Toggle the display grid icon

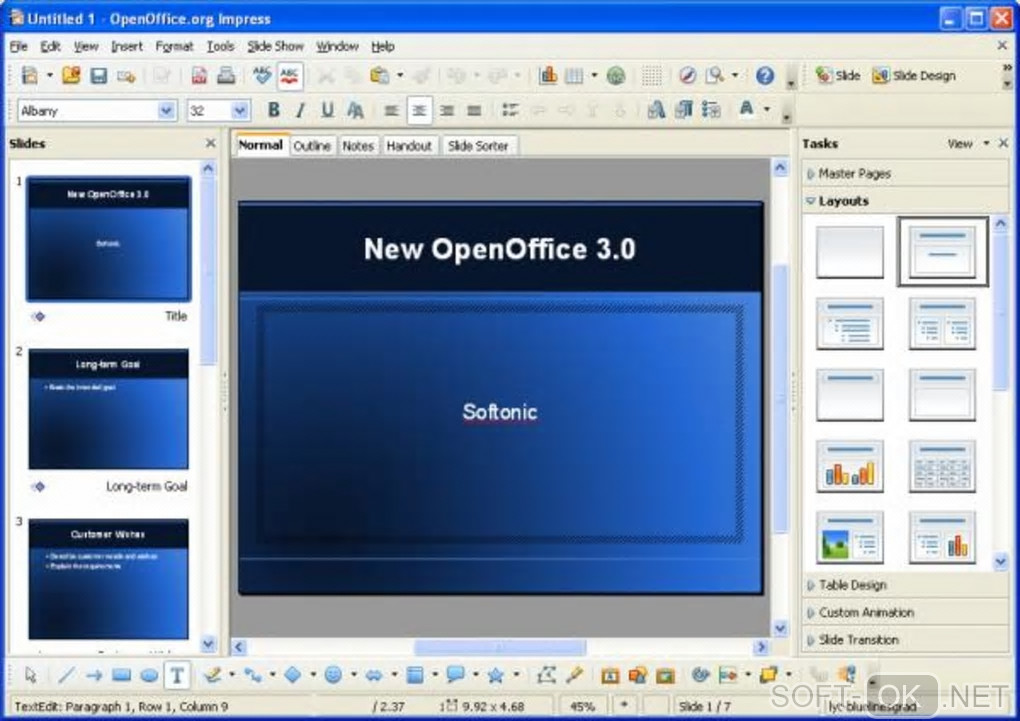(x=651, y=75)
